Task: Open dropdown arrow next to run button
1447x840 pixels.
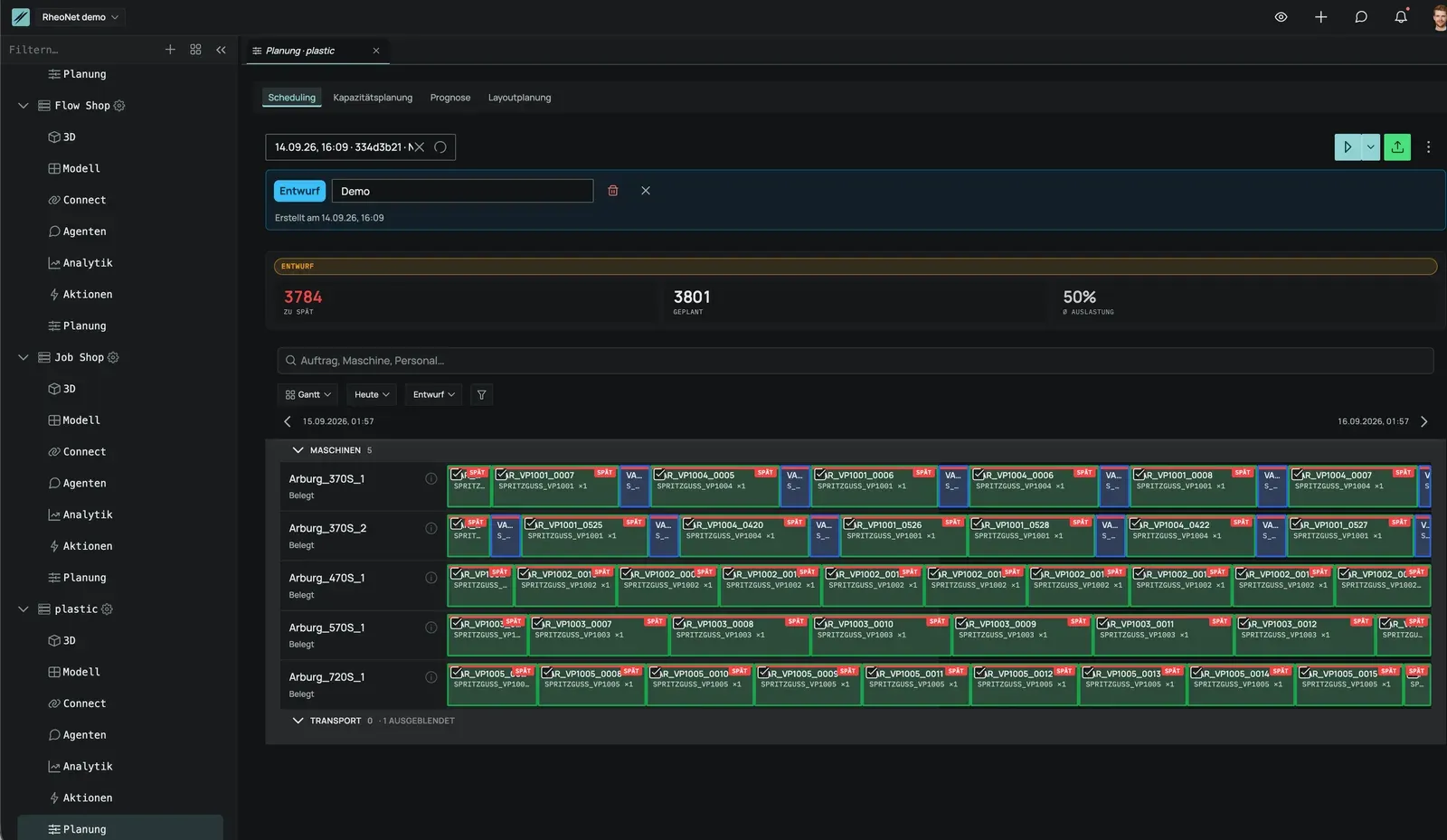Action: [x=1370, y=146]
